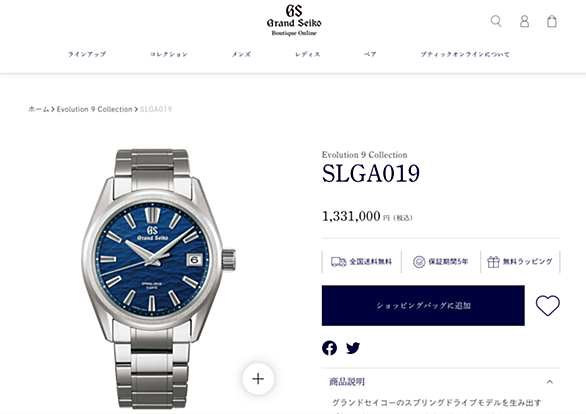The height and width of the screenshot is (414, 586).
Task: Go to ホーム breadcrumb link
Action: click(39, 109)
